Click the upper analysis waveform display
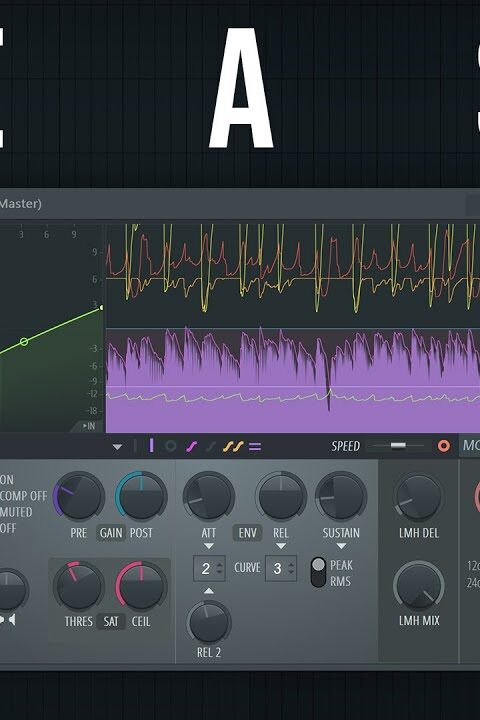Screen dimensions: 480x720 click(x=293, y=275)
